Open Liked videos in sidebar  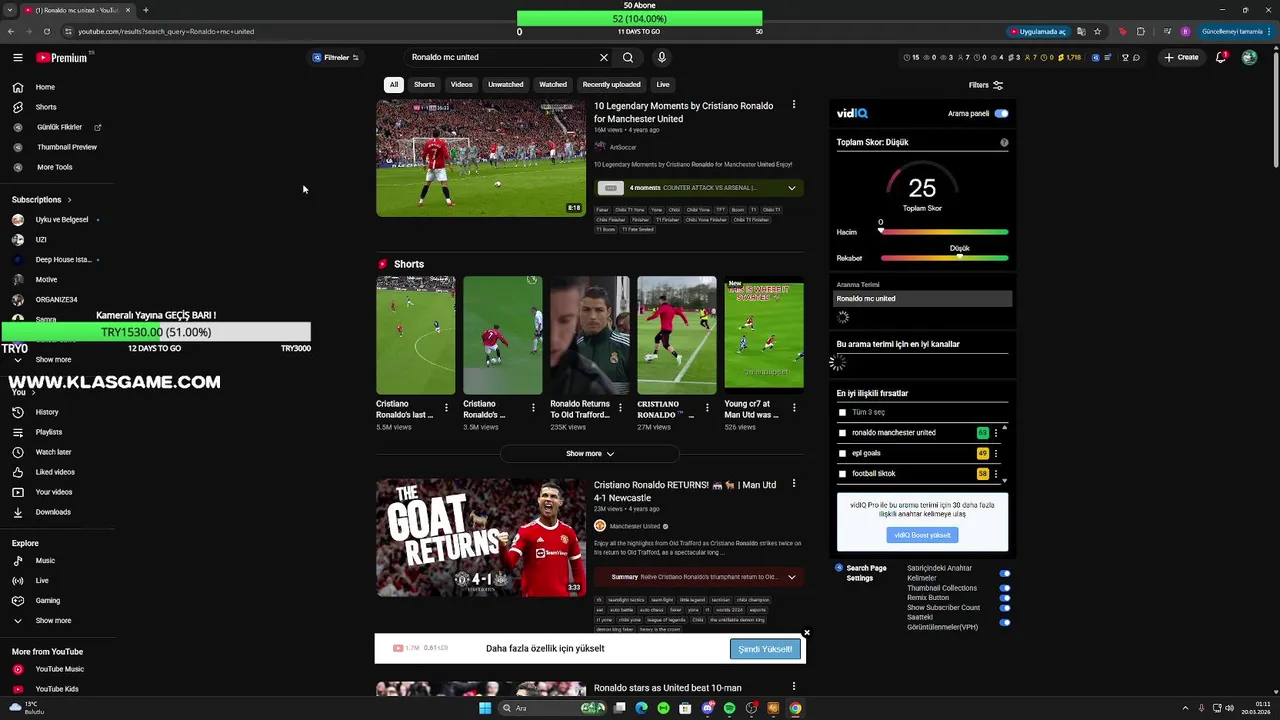(x=55, y=472)
